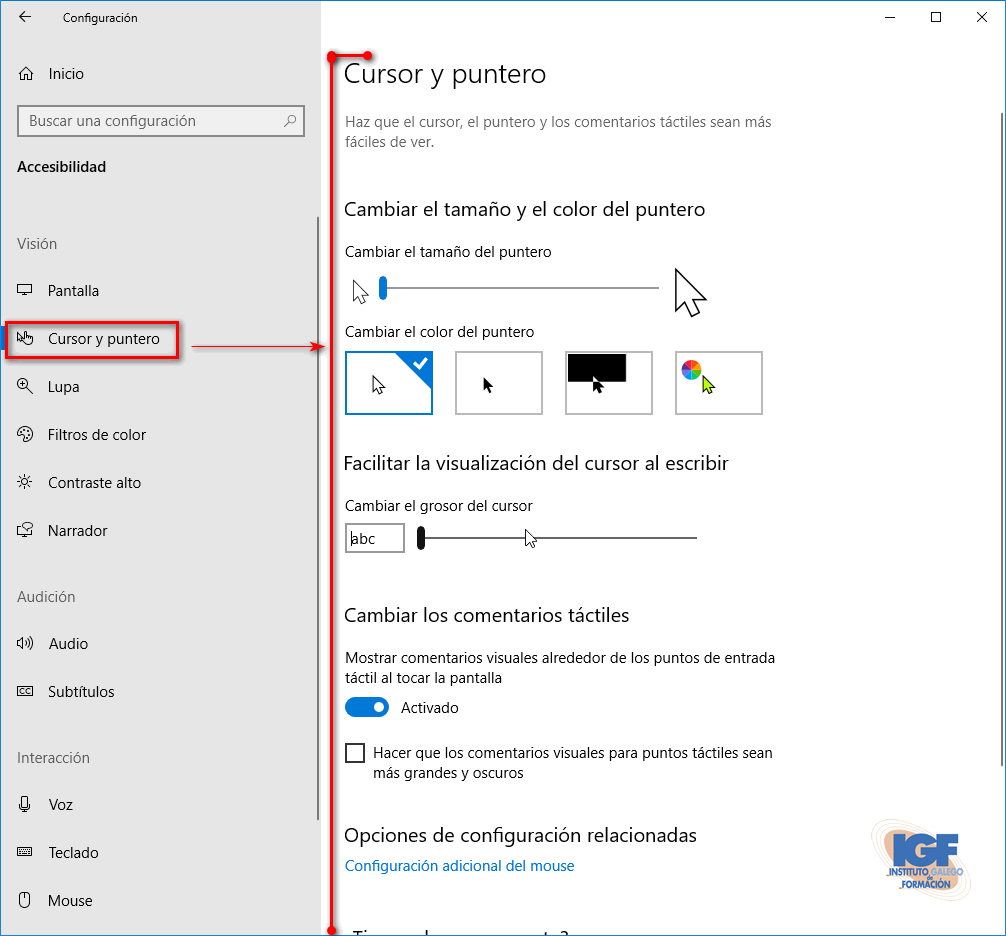
Task: Click the abc cursor preview box
Action: pos(375,538)
